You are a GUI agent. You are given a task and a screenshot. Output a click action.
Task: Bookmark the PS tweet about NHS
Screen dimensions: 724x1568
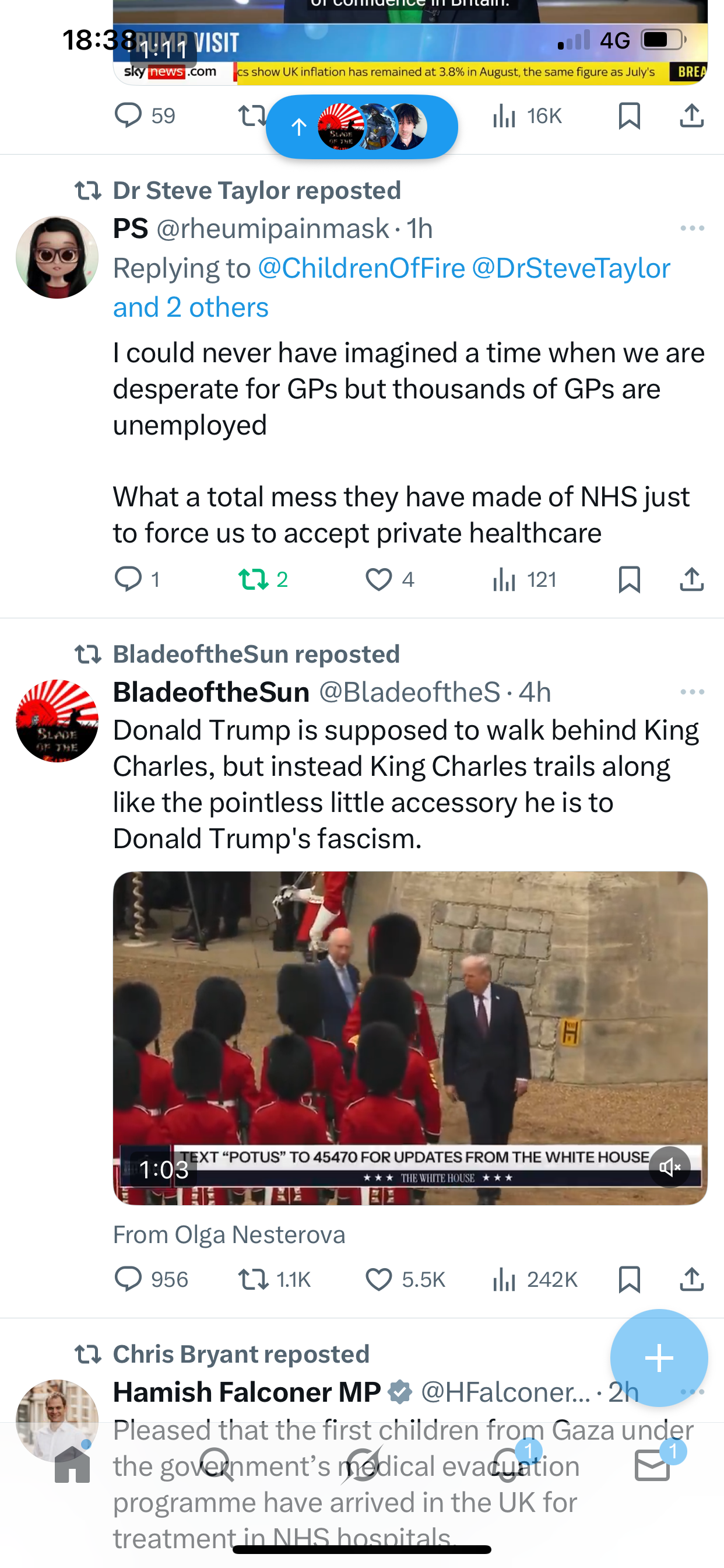tap(629, 579)
